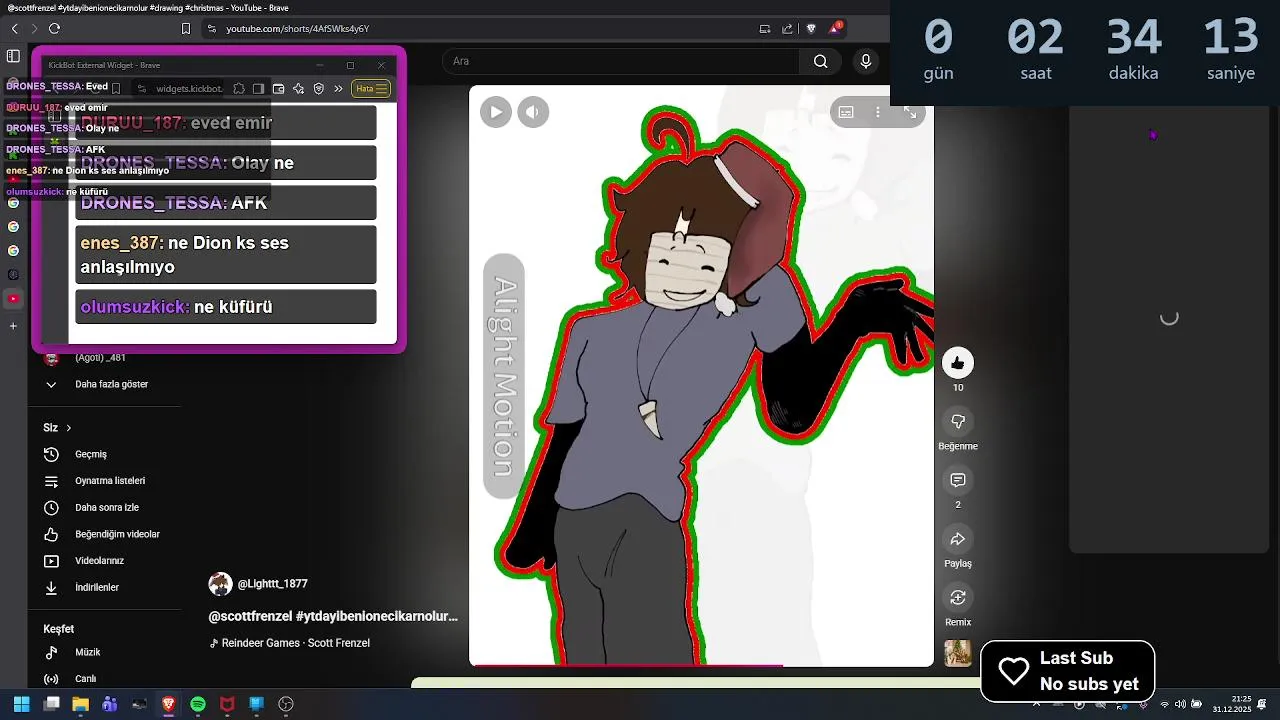Expand the Short to fullscreen
Screen dimensions: 1280x720
pyautogui.click(x=910, y=112)
